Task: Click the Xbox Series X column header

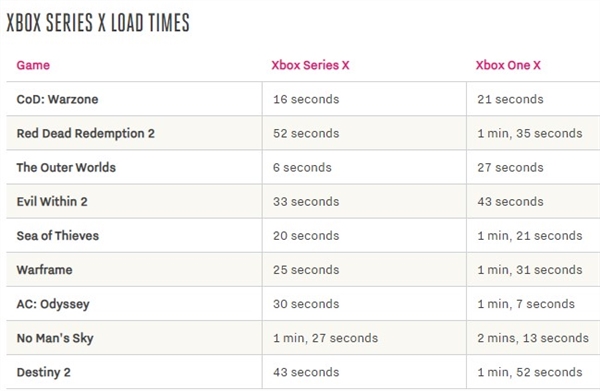Action: 310,65
